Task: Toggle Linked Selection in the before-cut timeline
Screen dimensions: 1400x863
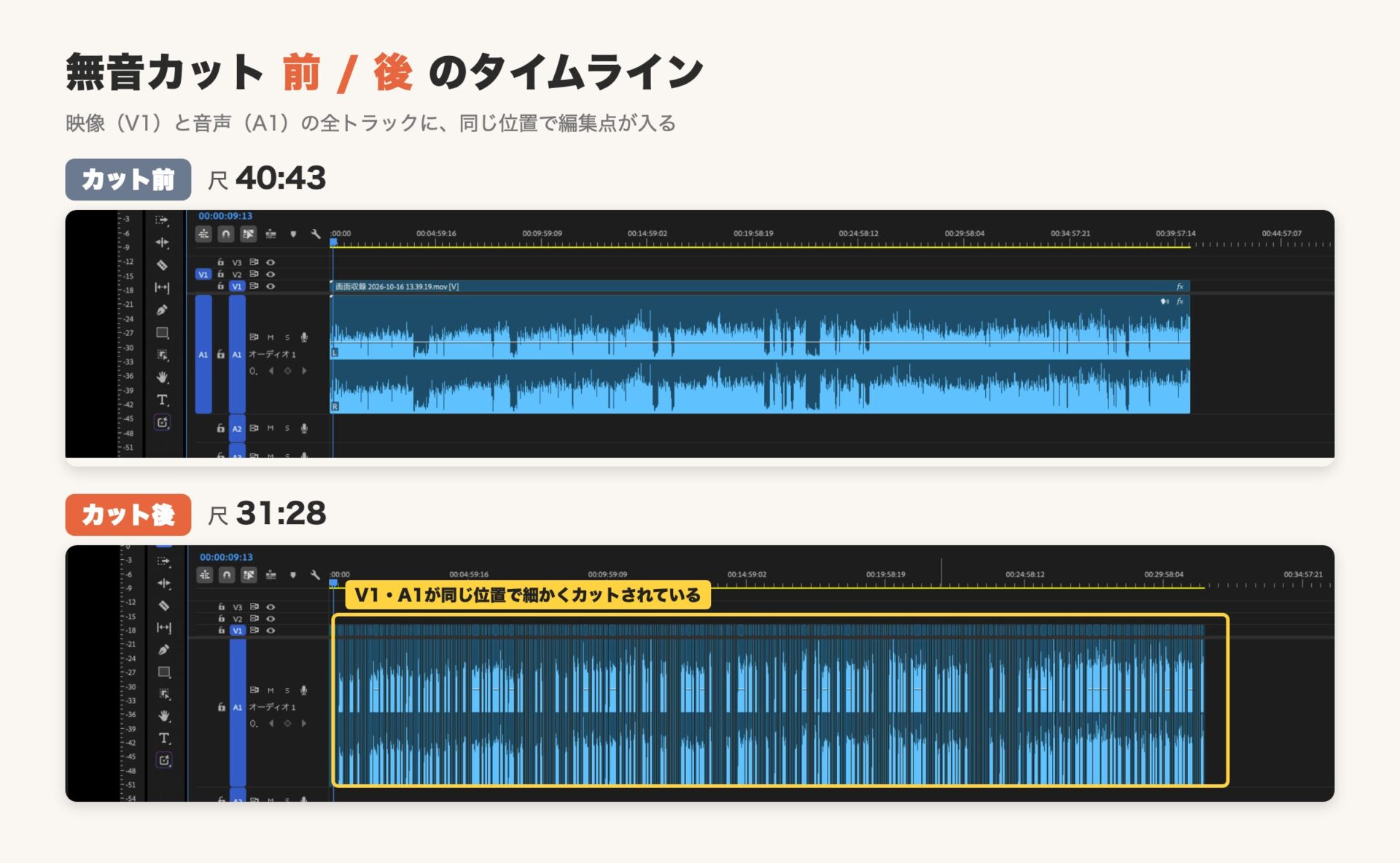Action: click(x=248, y=234)
